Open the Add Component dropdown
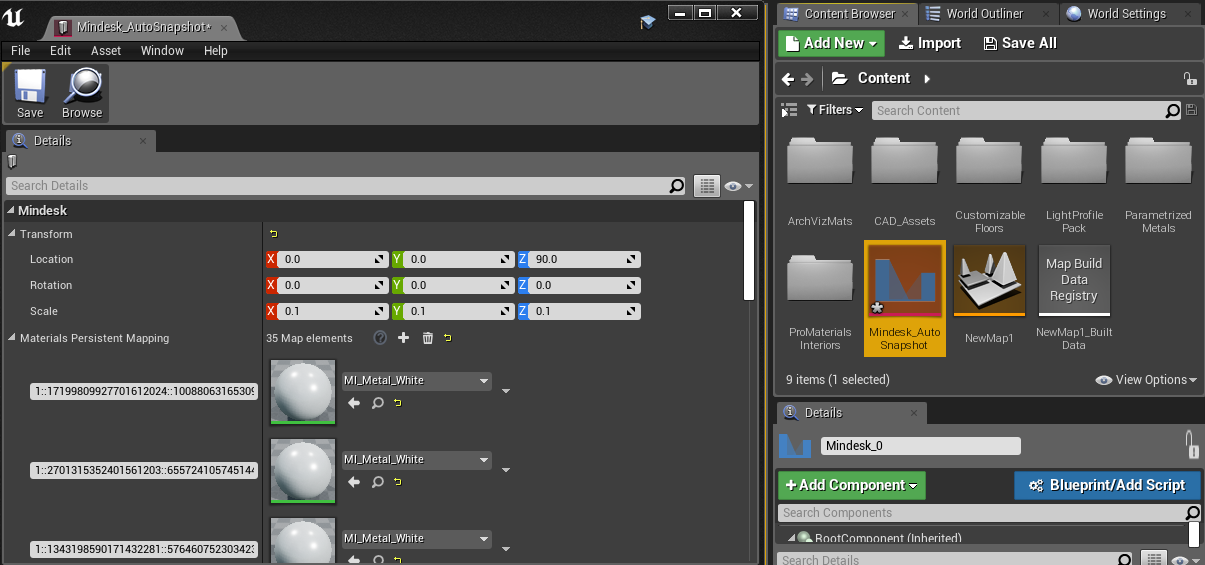 [852, 486]
